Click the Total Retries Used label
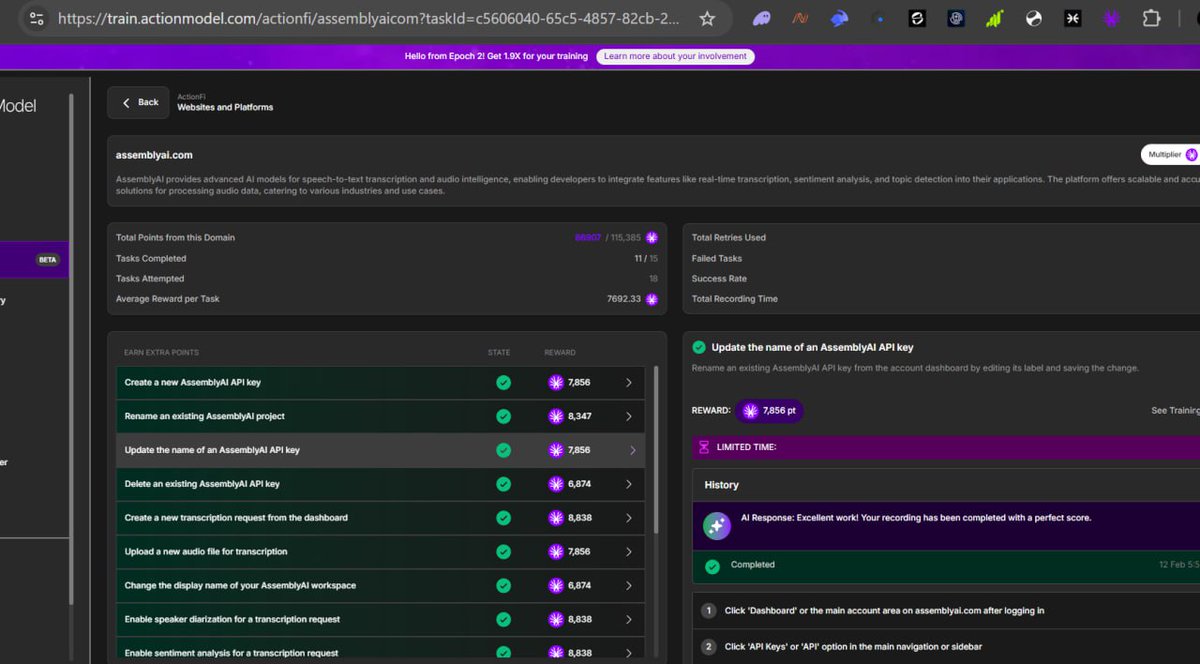Screen dimensions: 1200x664 (729, 238)
